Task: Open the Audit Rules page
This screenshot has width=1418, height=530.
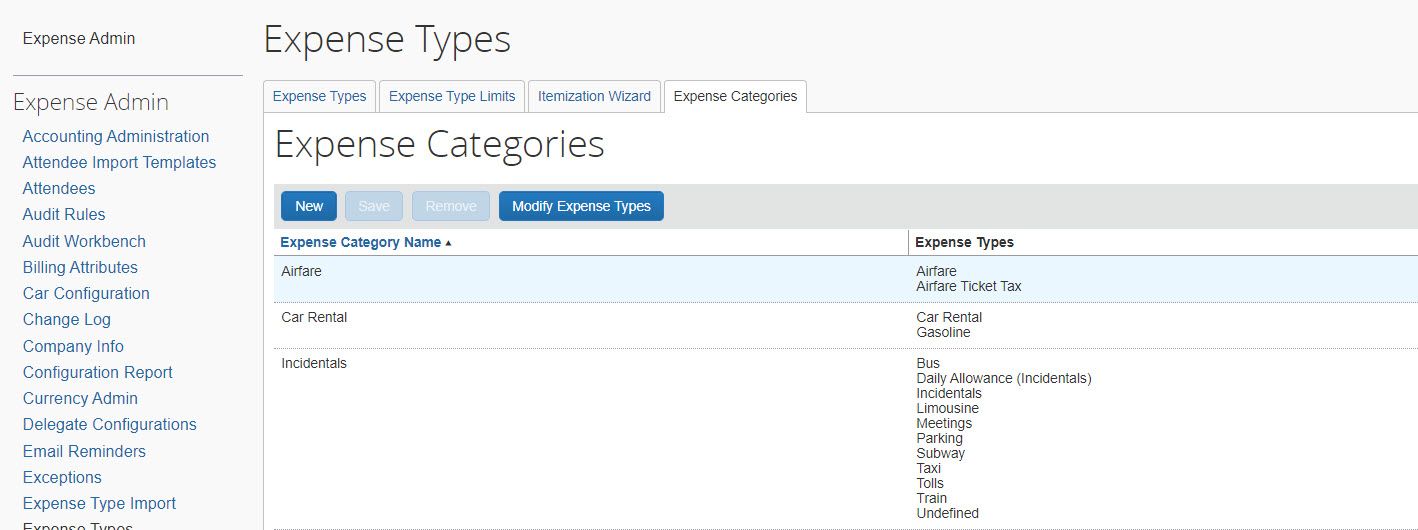Action: click(64, 214)
